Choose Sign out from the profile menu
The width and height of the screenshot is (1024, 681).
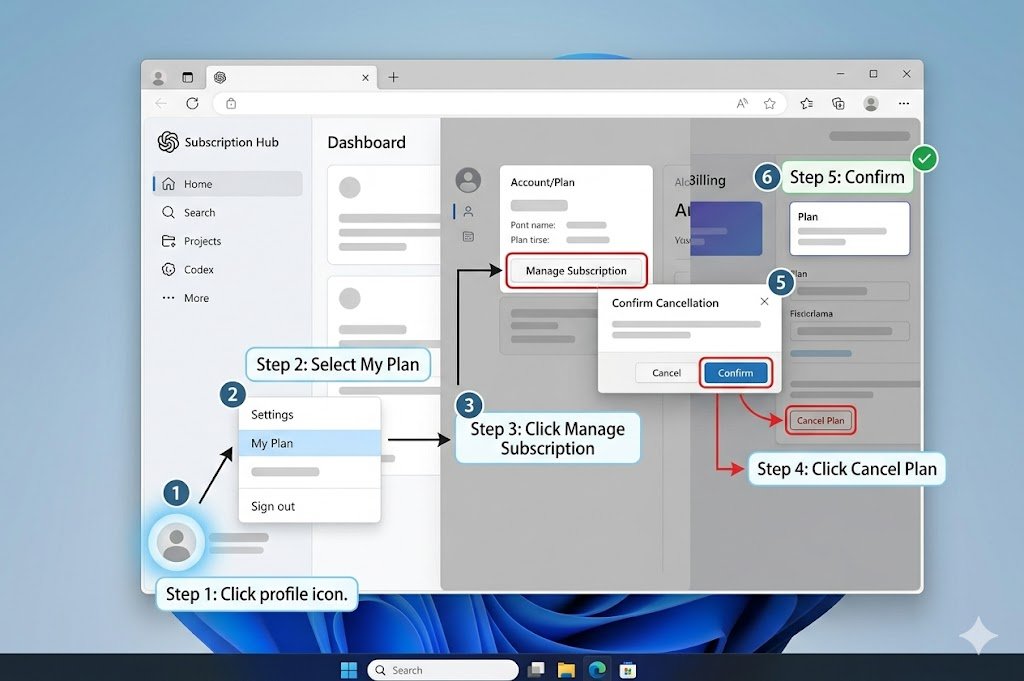coord(310,506)
